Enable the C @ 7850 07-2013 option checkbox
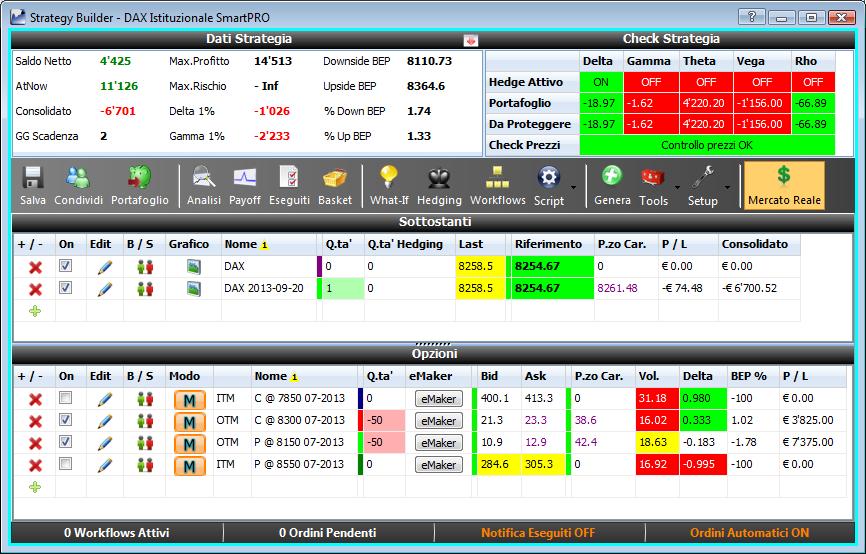 [65, 398]
